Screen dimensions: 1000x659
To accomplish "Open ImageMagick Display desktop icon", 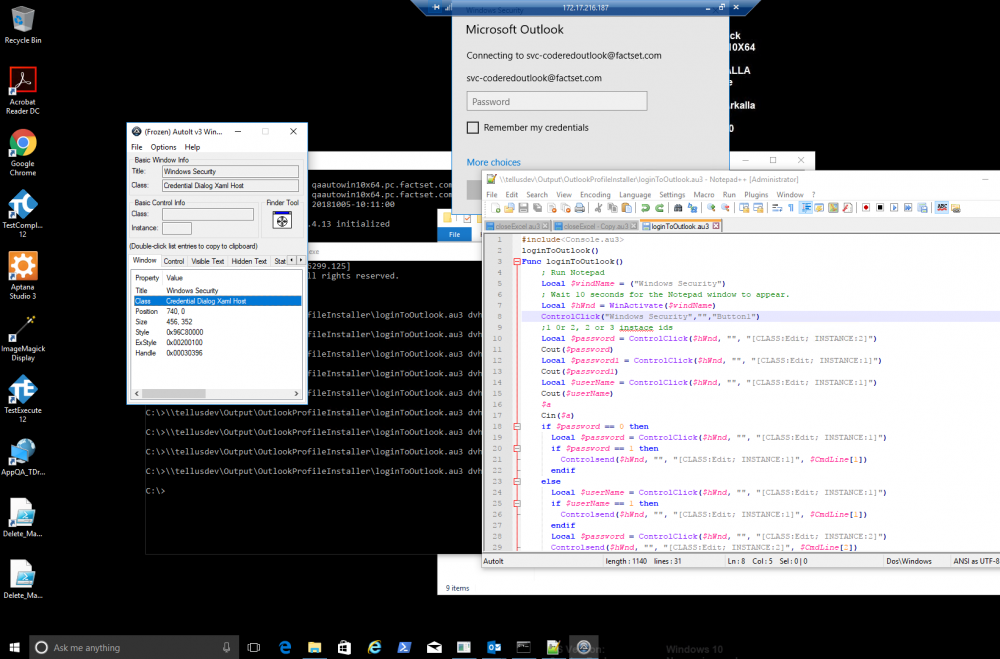I will pos(23,338).
